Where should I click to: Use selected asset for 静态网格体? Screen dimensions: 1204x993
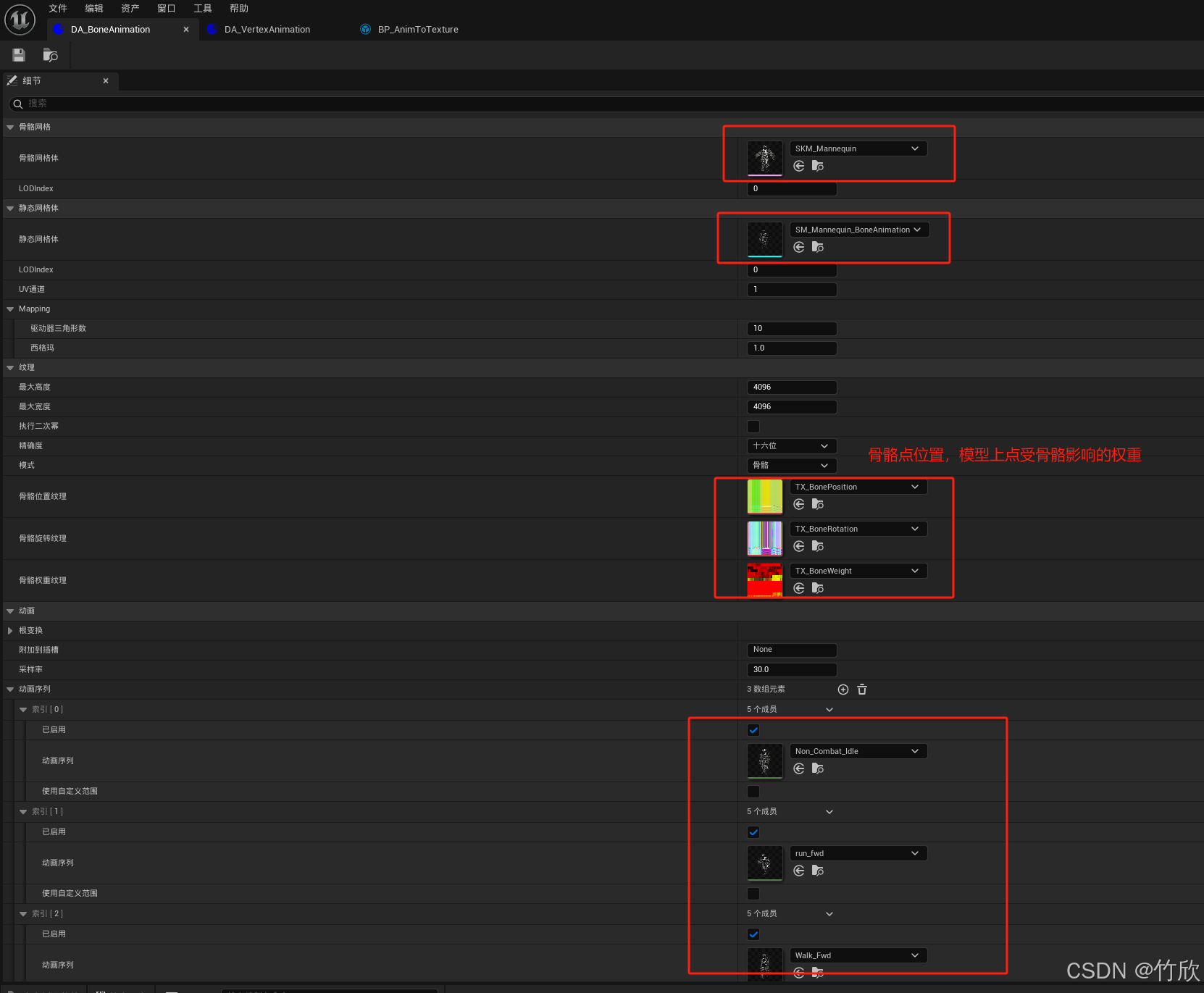tap(798, 247)
